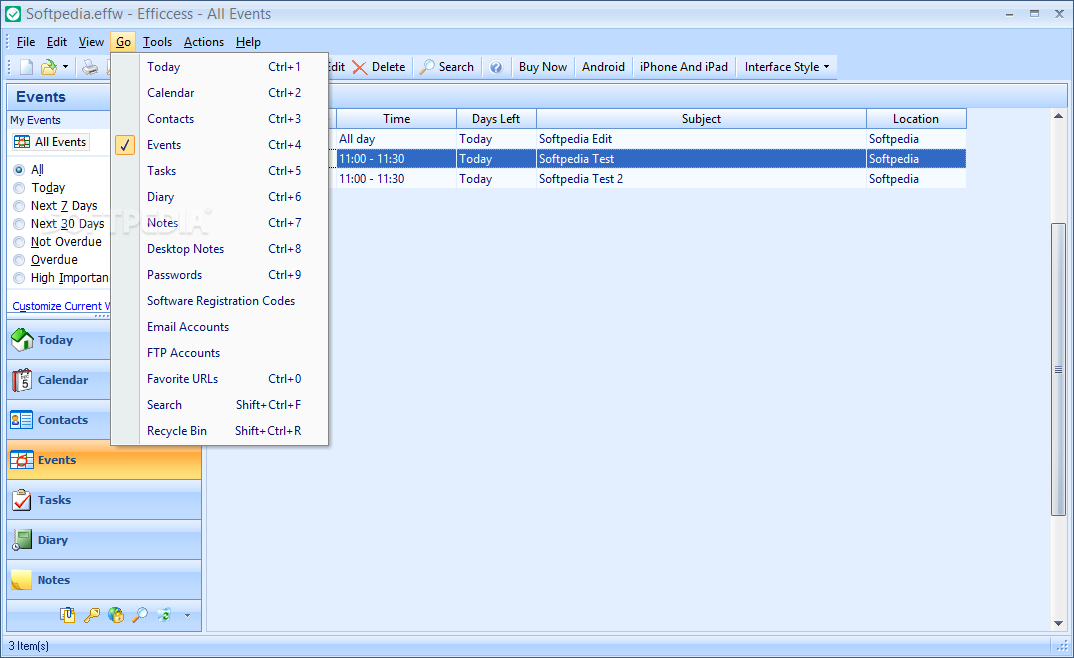Click the Print toolbar icon

point(90,66)
